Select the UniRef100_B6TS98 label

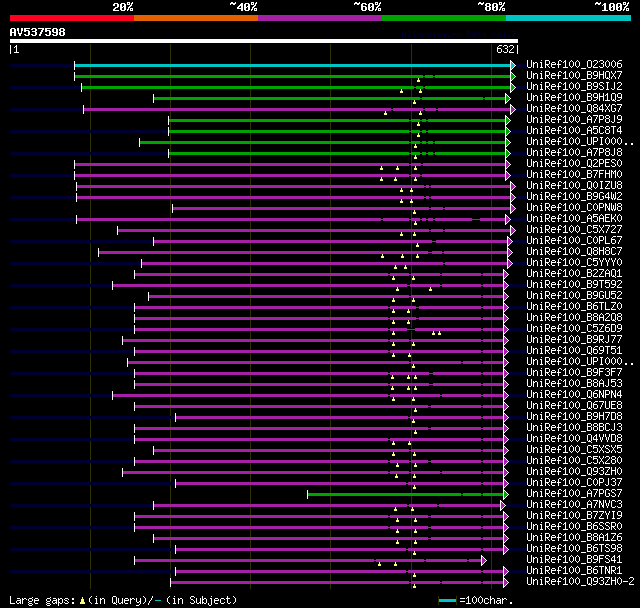(x=574, y=549)
